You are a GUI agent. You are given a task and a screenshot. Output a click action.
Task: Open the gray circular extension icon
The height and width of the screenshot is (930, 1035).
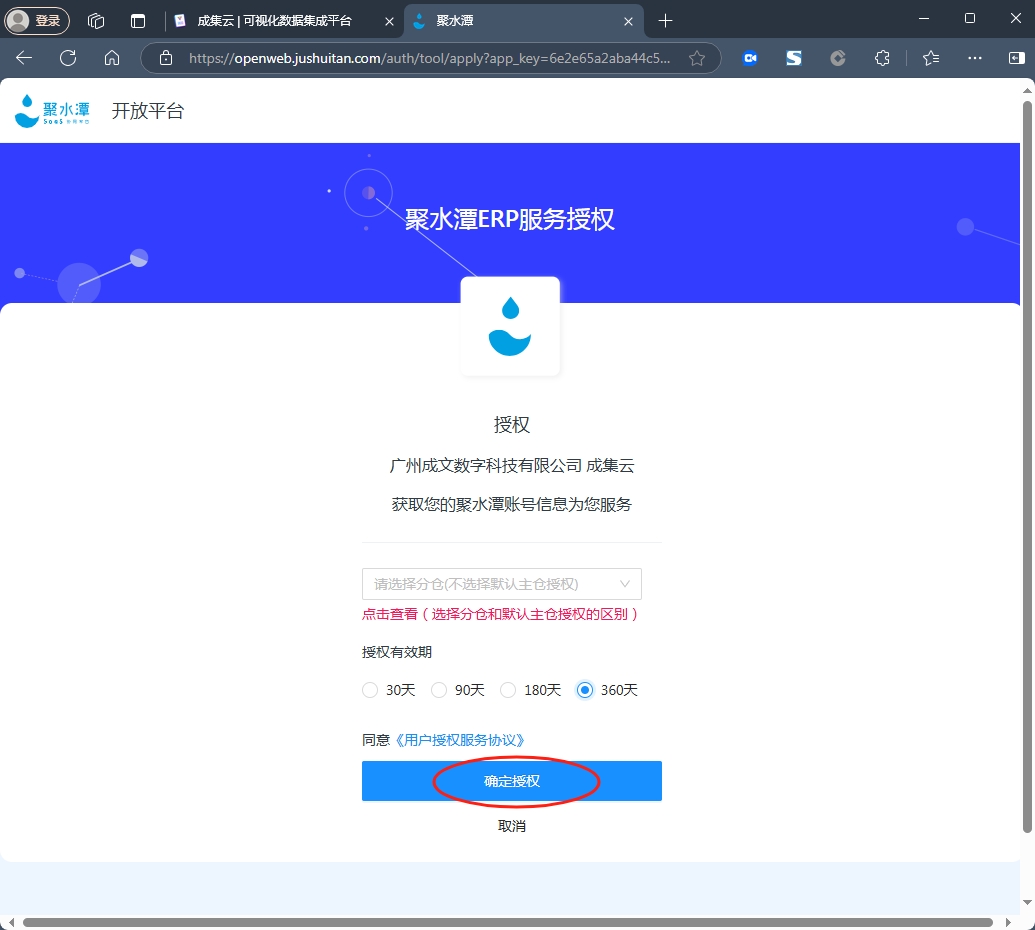click(x=838, y=58)
